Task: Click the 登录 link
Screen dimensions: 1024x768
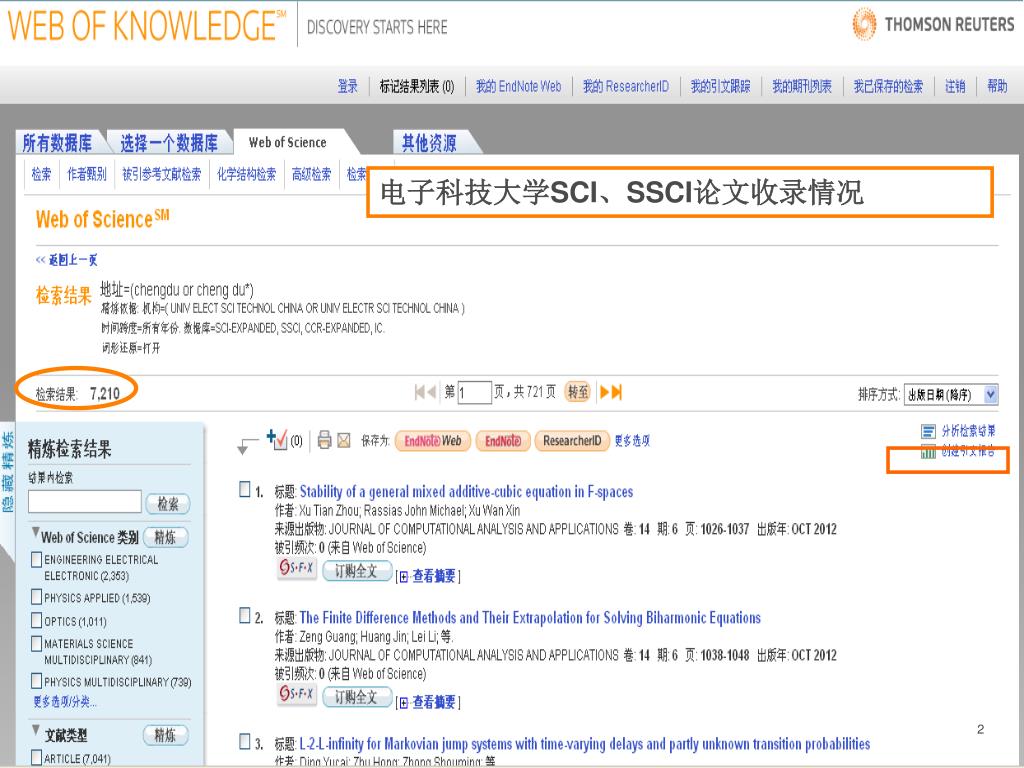Action: [x=347, y=86]
